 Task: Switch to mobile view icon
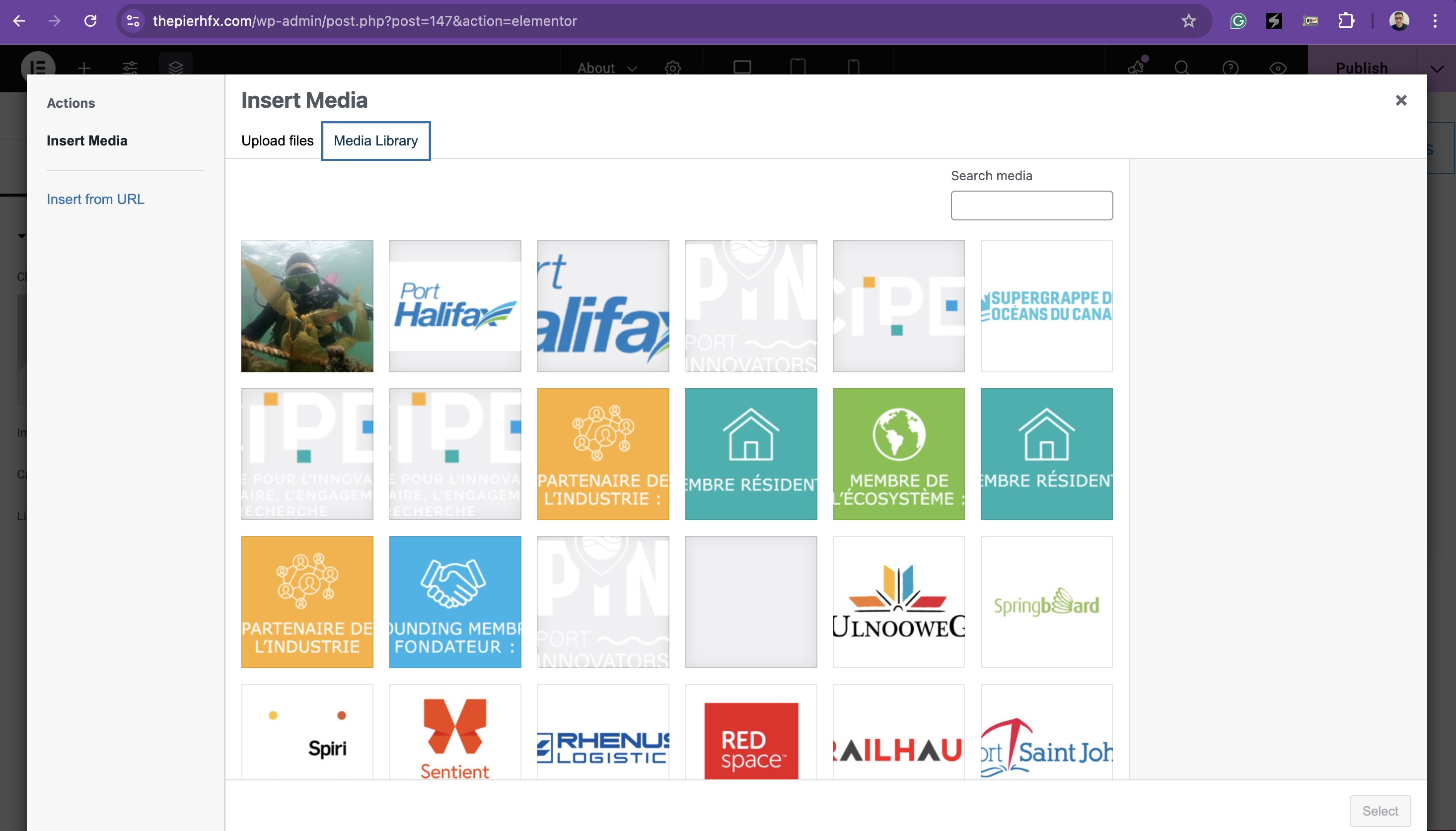[853, 68]
